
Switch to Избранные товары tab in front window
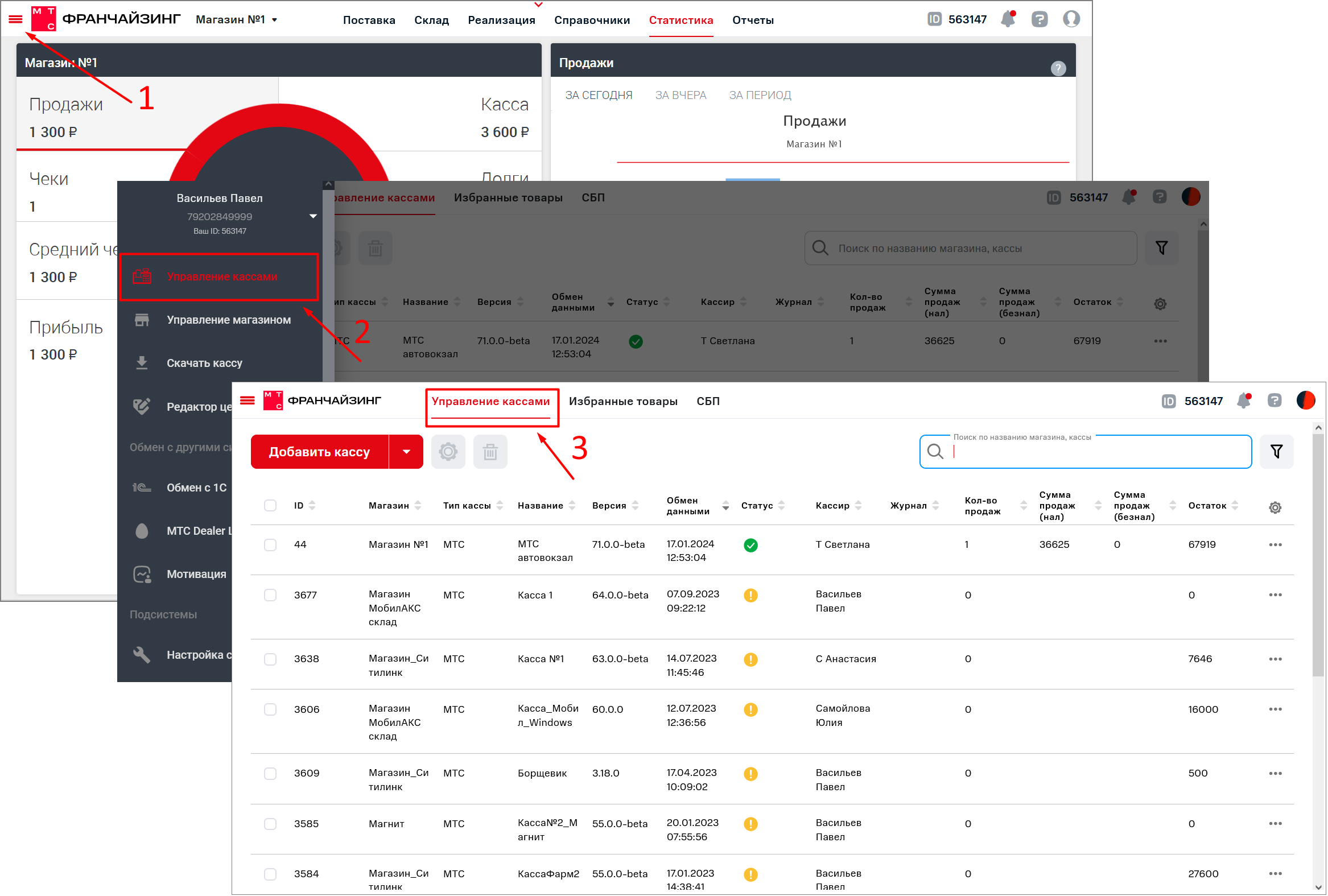coord(624,402)
